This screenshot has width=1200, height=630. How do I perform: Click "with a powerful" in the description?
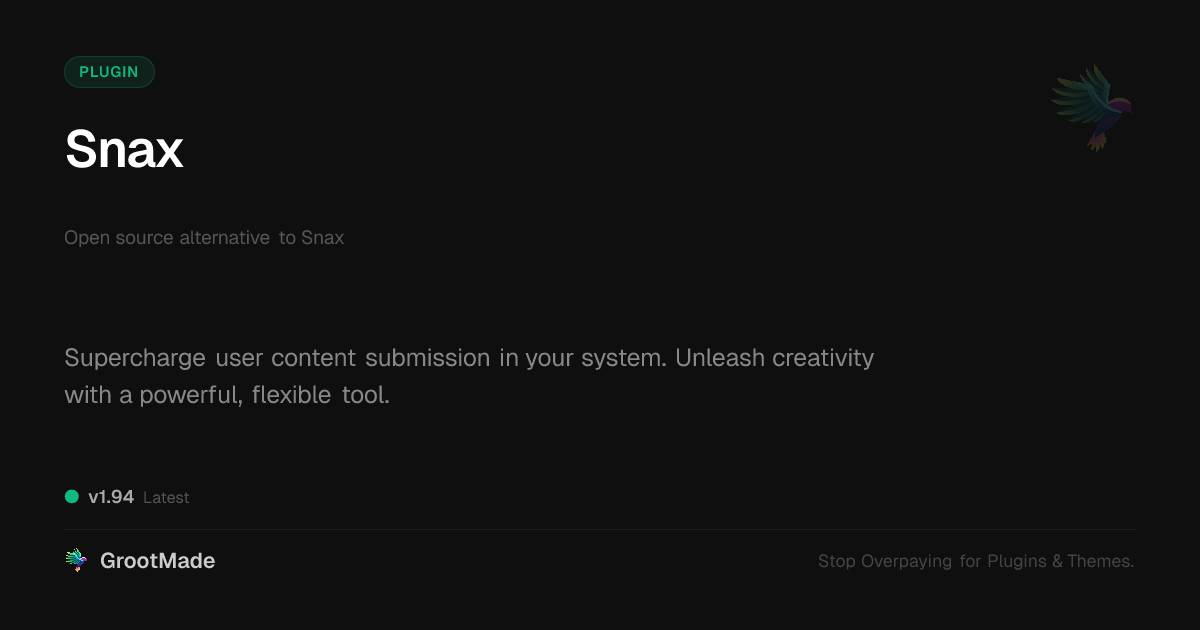click(x=154, y=395)
